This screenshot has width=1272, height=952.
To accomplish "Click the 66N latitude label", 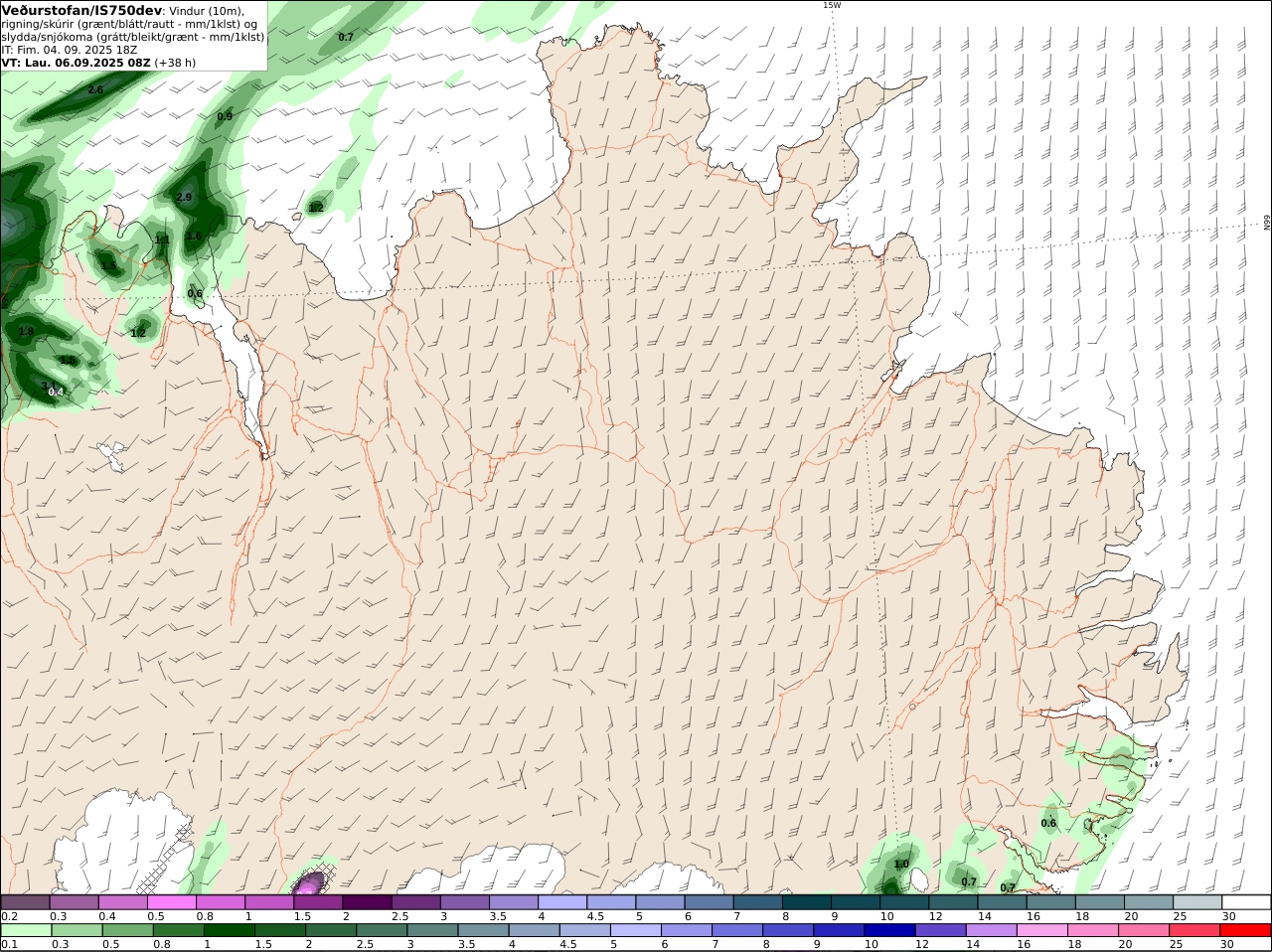I will coord(1267,223).
